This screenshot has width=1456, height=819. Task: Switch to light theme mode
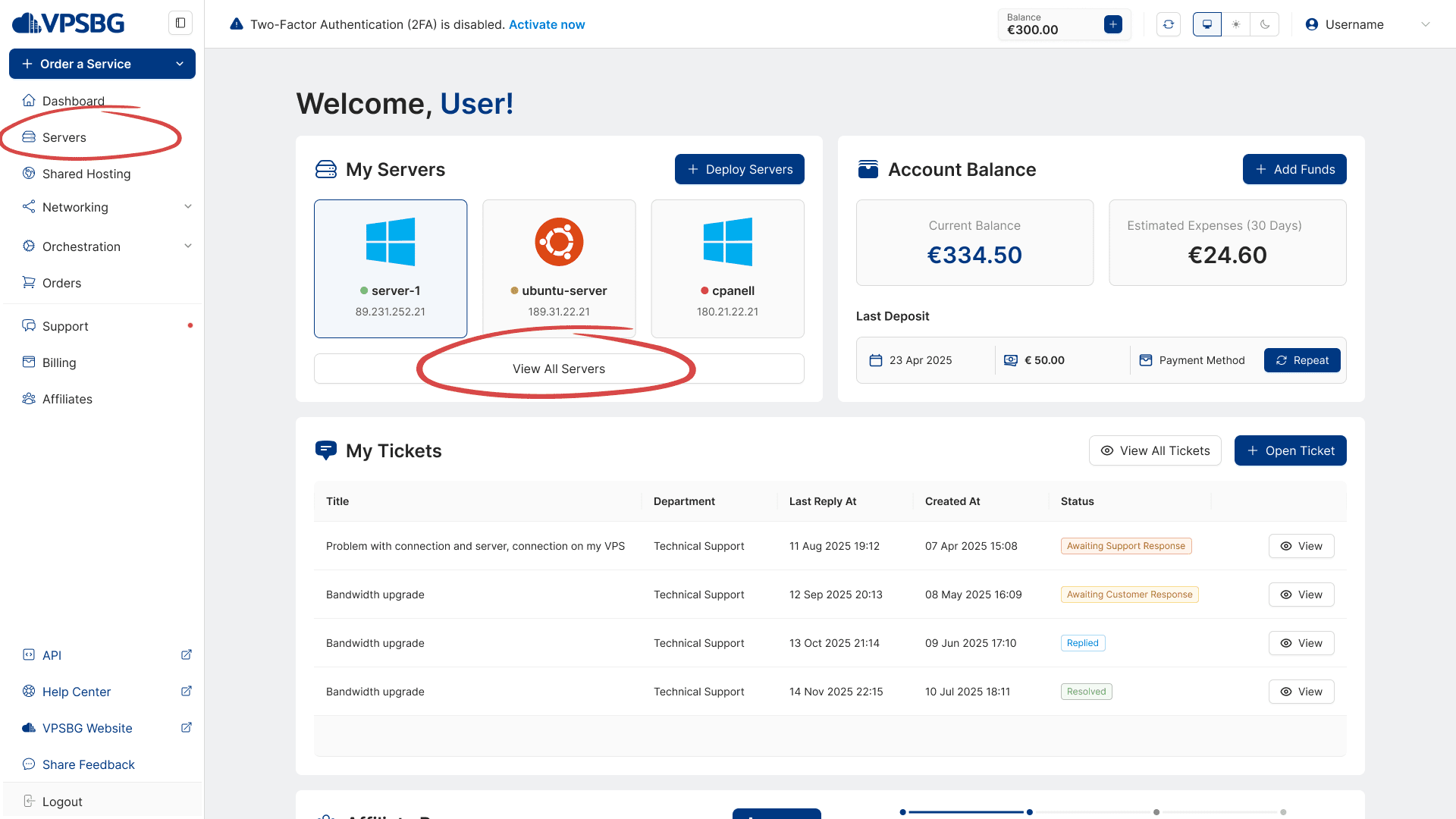[1236, 24]
